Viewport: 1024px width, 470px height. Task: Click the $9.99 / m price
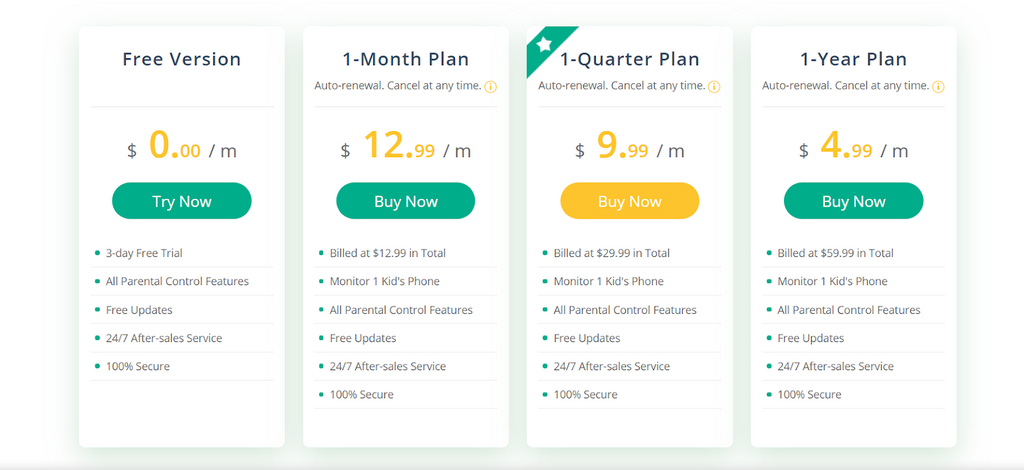[629, 148]
